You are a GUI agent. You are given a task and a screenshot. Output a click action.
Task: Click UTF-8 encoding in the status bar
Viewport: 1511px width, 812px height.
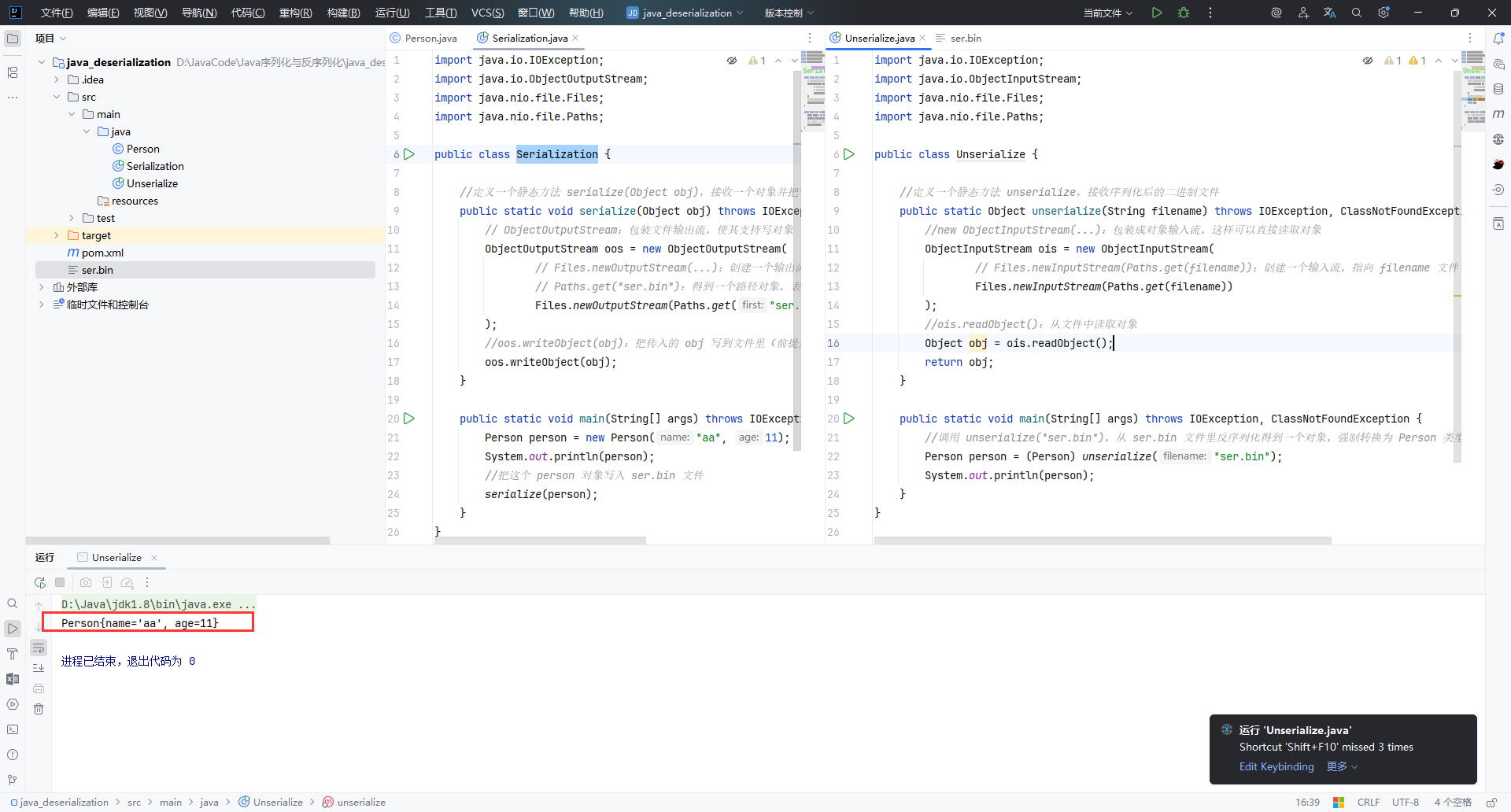point(1405,802)
